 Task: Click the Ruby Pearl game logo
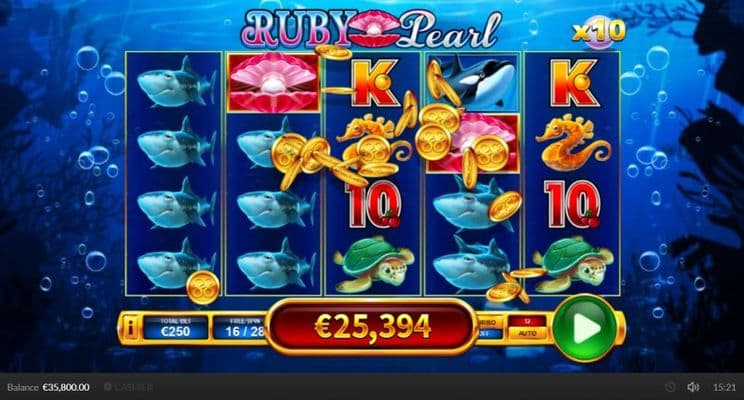[372, 29]
